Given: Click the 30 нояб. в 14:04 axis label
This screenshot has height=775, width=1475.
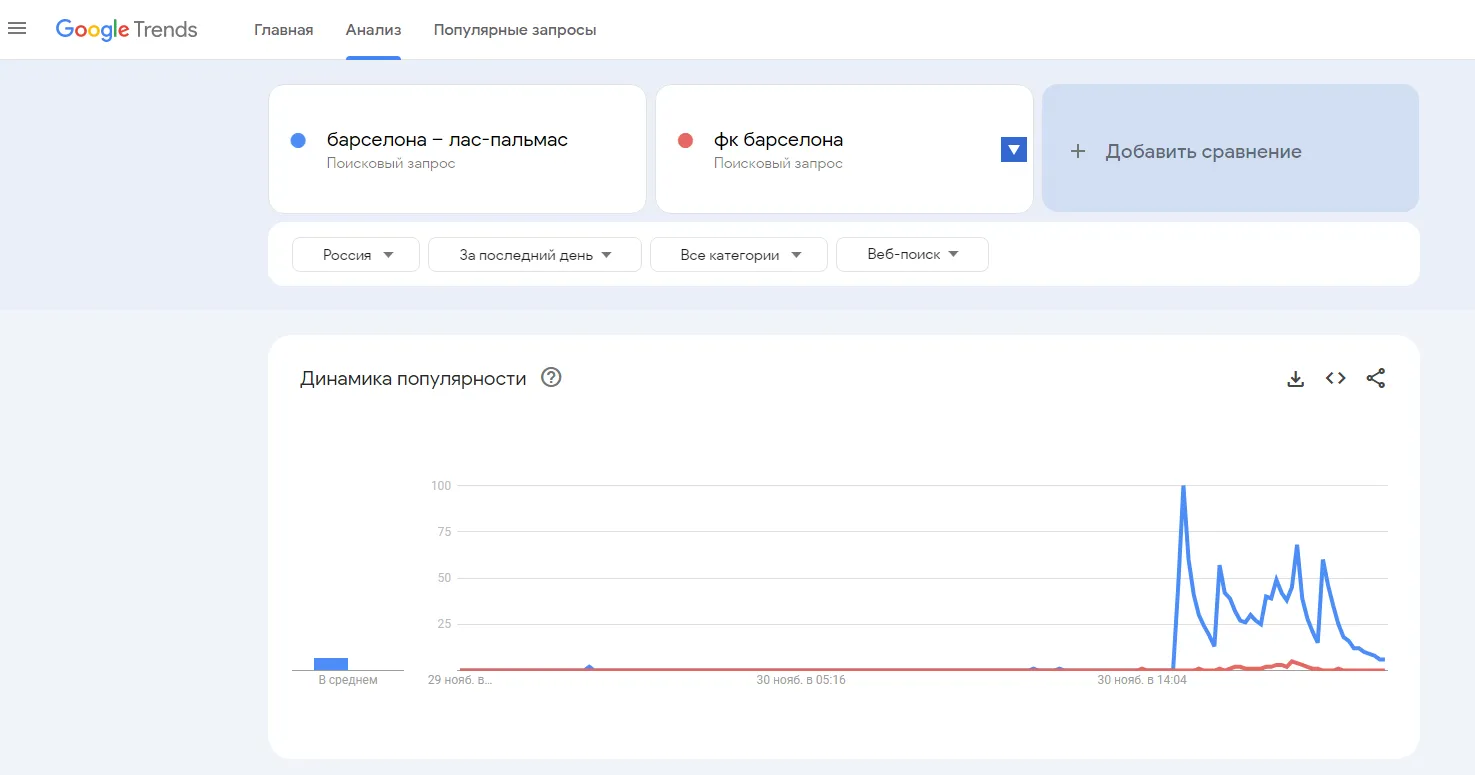Looking at the screenshot, I should click(x=1142, y=680).
